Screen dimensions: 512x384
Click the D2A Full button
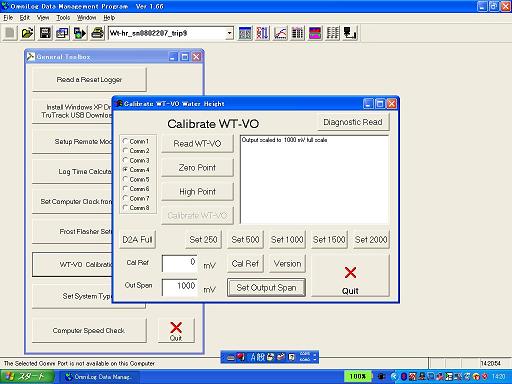[137, 239]
